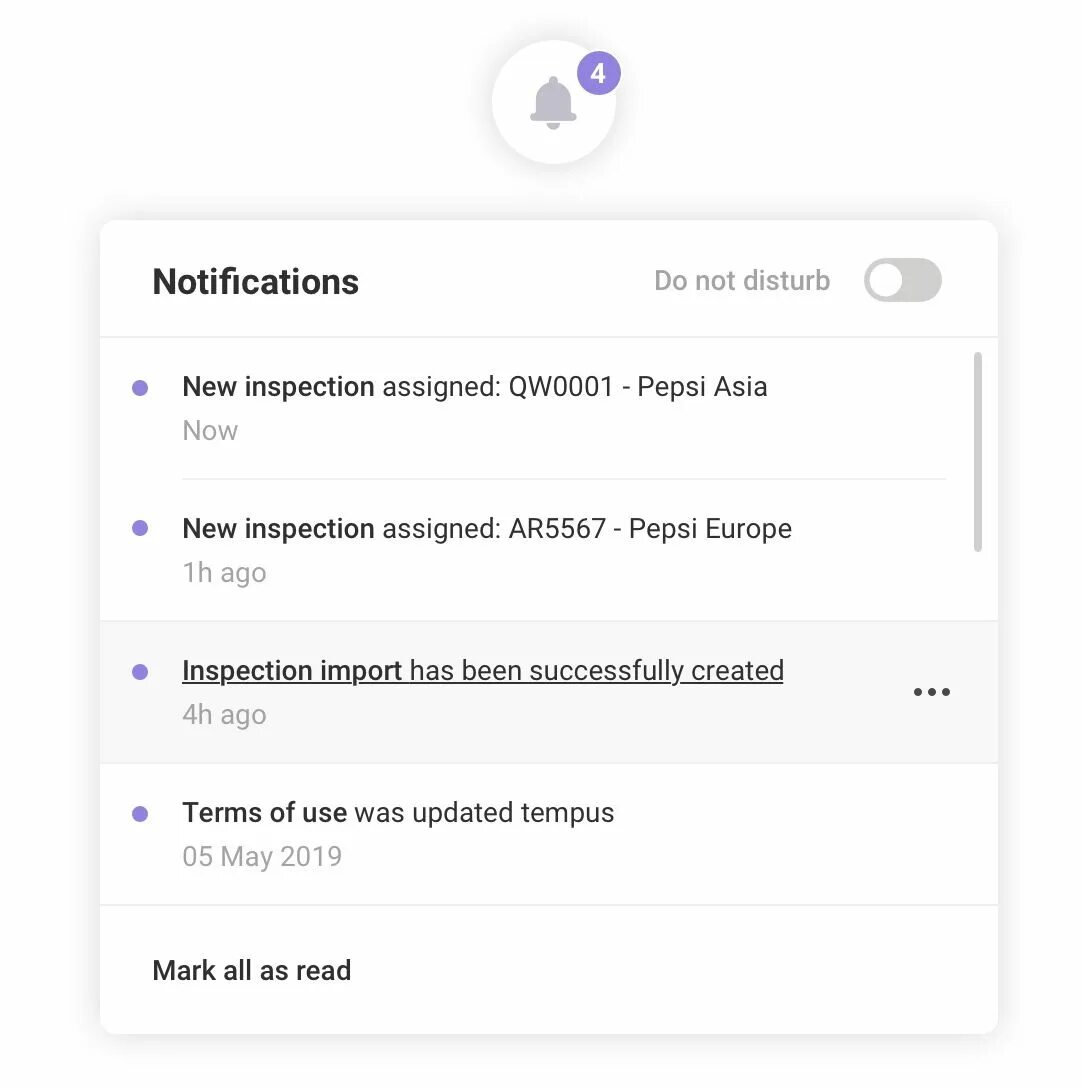Click unread dot next to Pepsi Europe notification
Screen dimensions: 1082x1088
click(140, 528)
